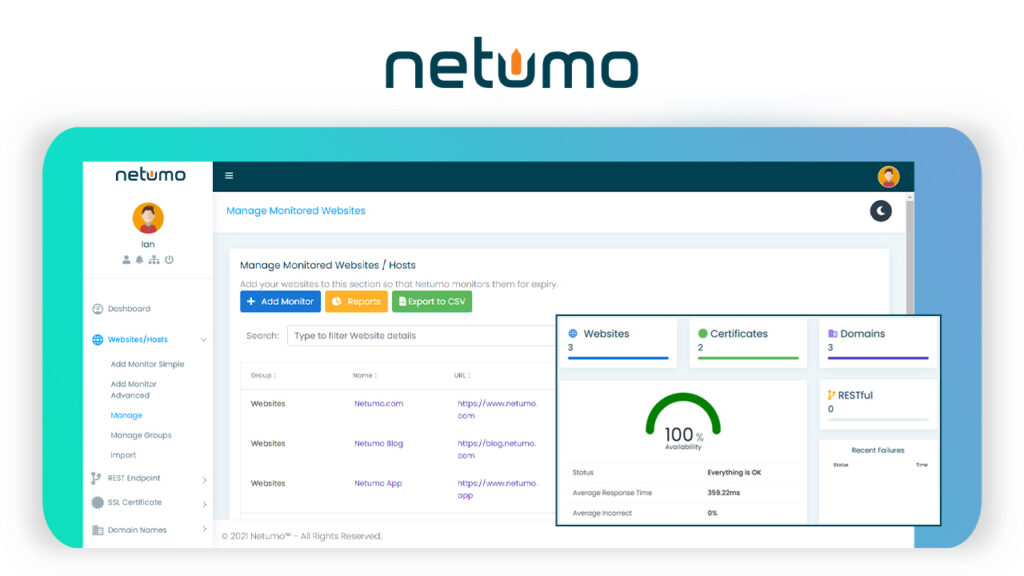Click the Export to CSV button
The width and height of the screenshot is (1024, 576).
click(x=432, y=302)
